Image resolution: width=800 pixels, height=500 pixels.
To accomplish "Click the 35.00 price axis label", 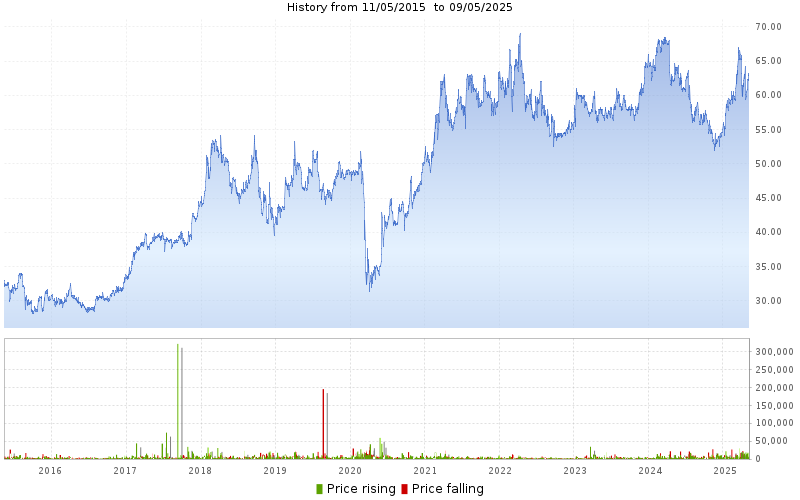I will point(768,267).
